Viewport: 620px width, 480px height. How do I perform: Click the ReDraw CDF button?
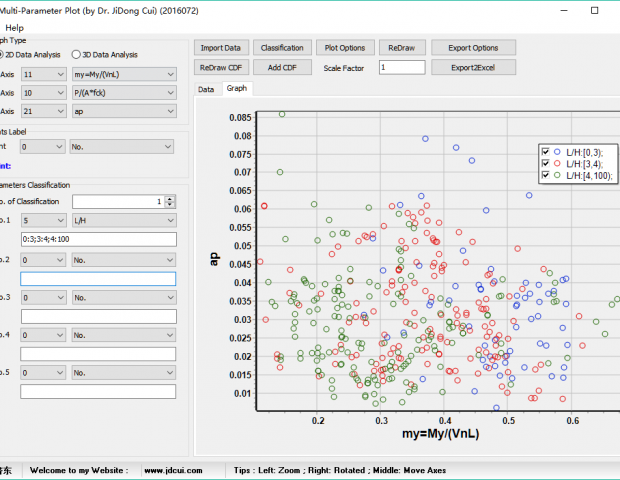click(x=220, y=67)
